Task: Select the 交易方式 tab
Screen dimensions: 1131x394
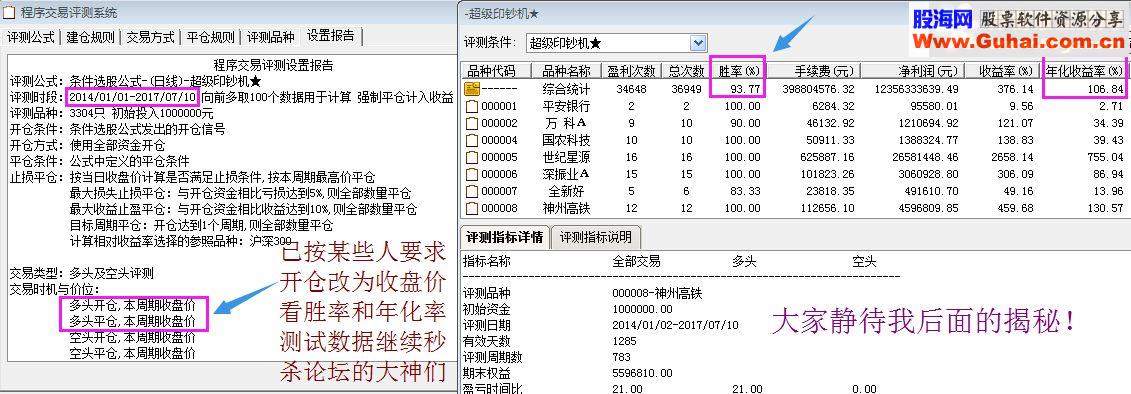Action: [150, 37]
